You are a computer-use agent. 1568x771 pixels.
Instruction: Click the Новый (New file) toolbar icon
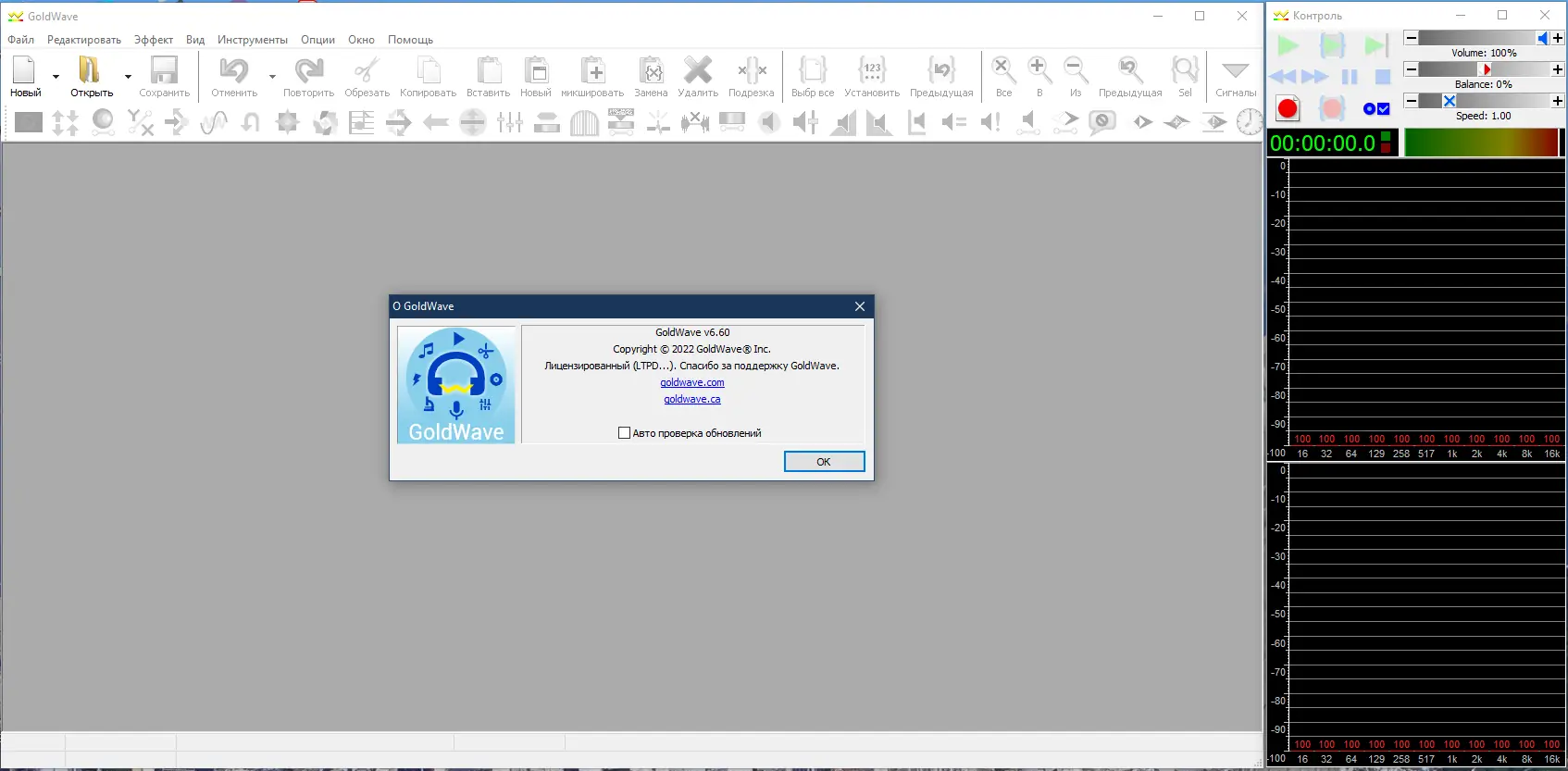point(25,70)
